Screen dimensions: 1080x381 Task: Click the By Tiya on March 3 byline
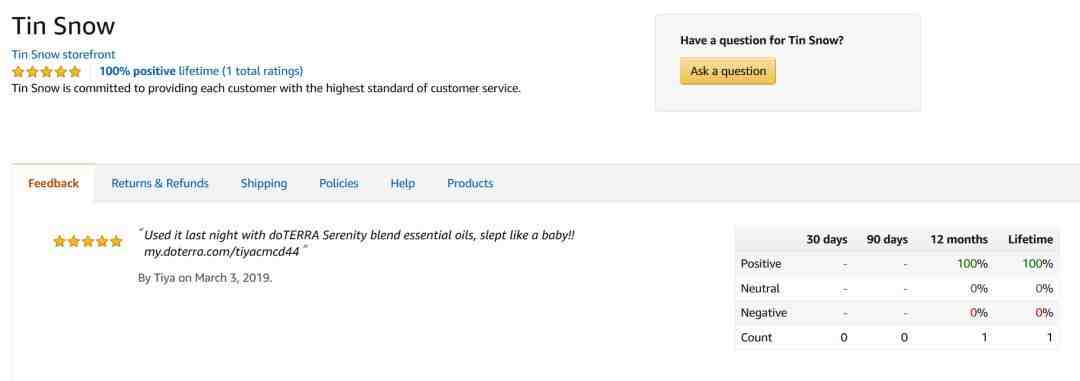(205, 278)
